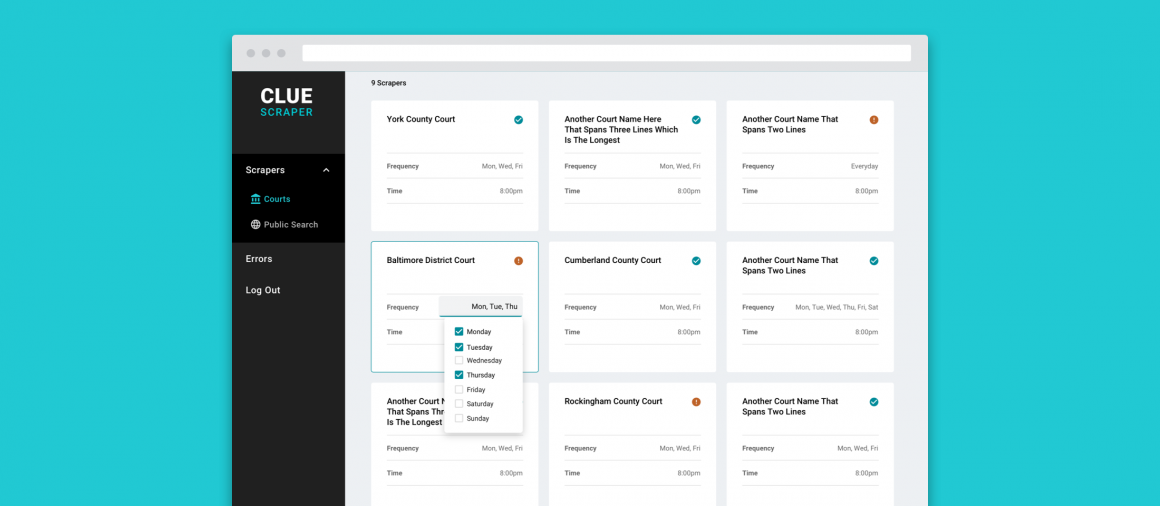This screenshot has width=1160, height=506.
Task: Close the Mon, Tue, Thu frequency dropdown field
Action: tap(481, 306)
